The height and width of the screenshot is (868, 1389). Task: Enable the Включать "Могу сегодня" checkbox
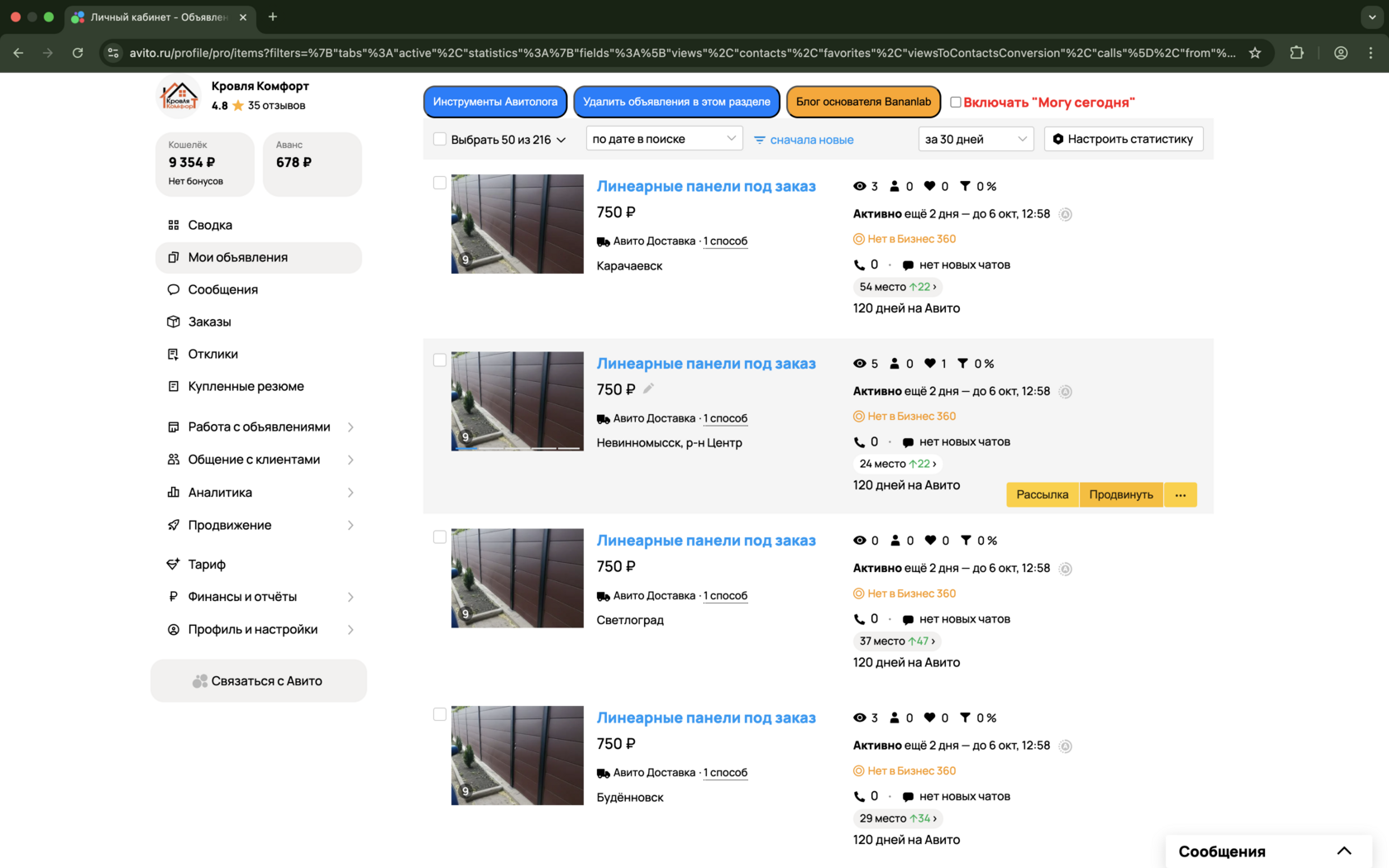point(956,103)
